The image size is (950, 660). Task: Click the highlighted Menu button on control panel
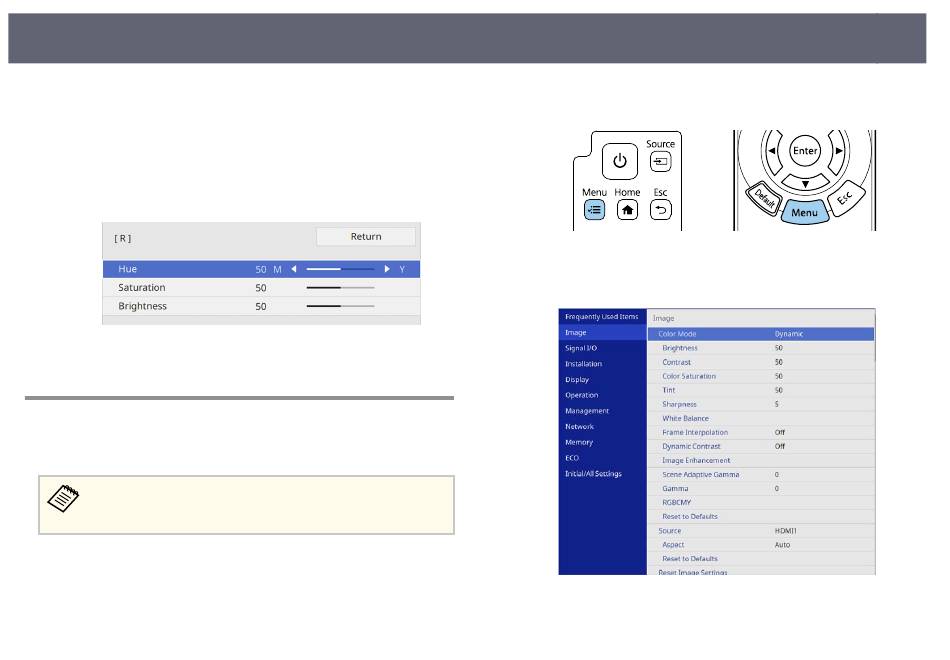pyautogui.click(x=594, y=210)
